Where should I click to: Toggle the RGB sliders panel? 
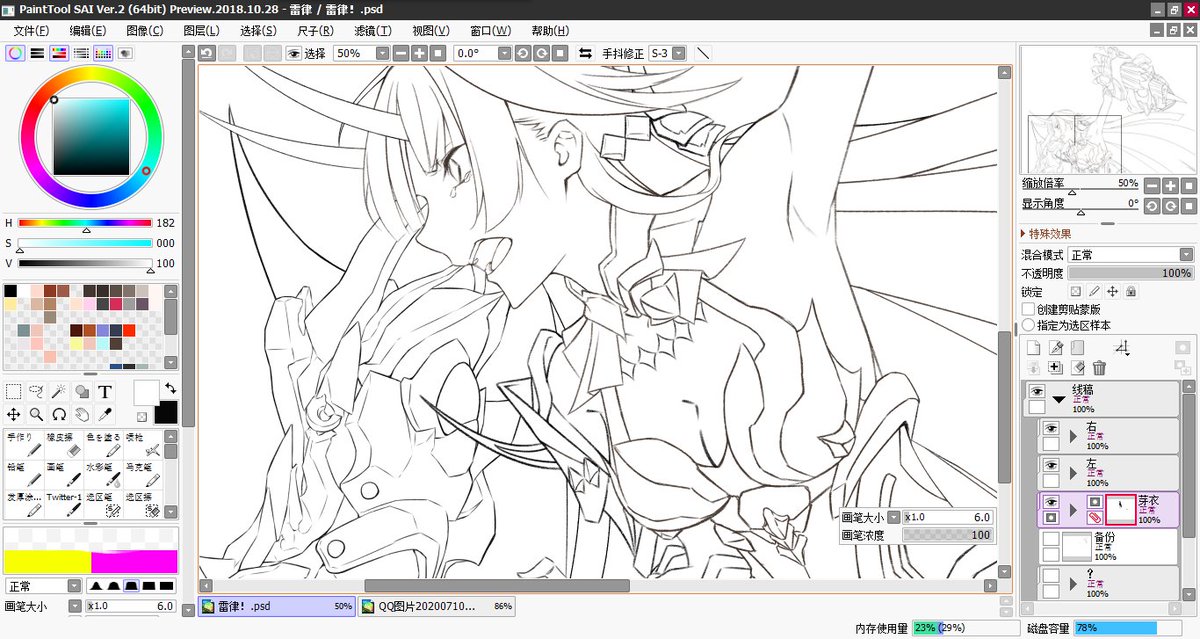pyautogui.click(x=37, y=53)
